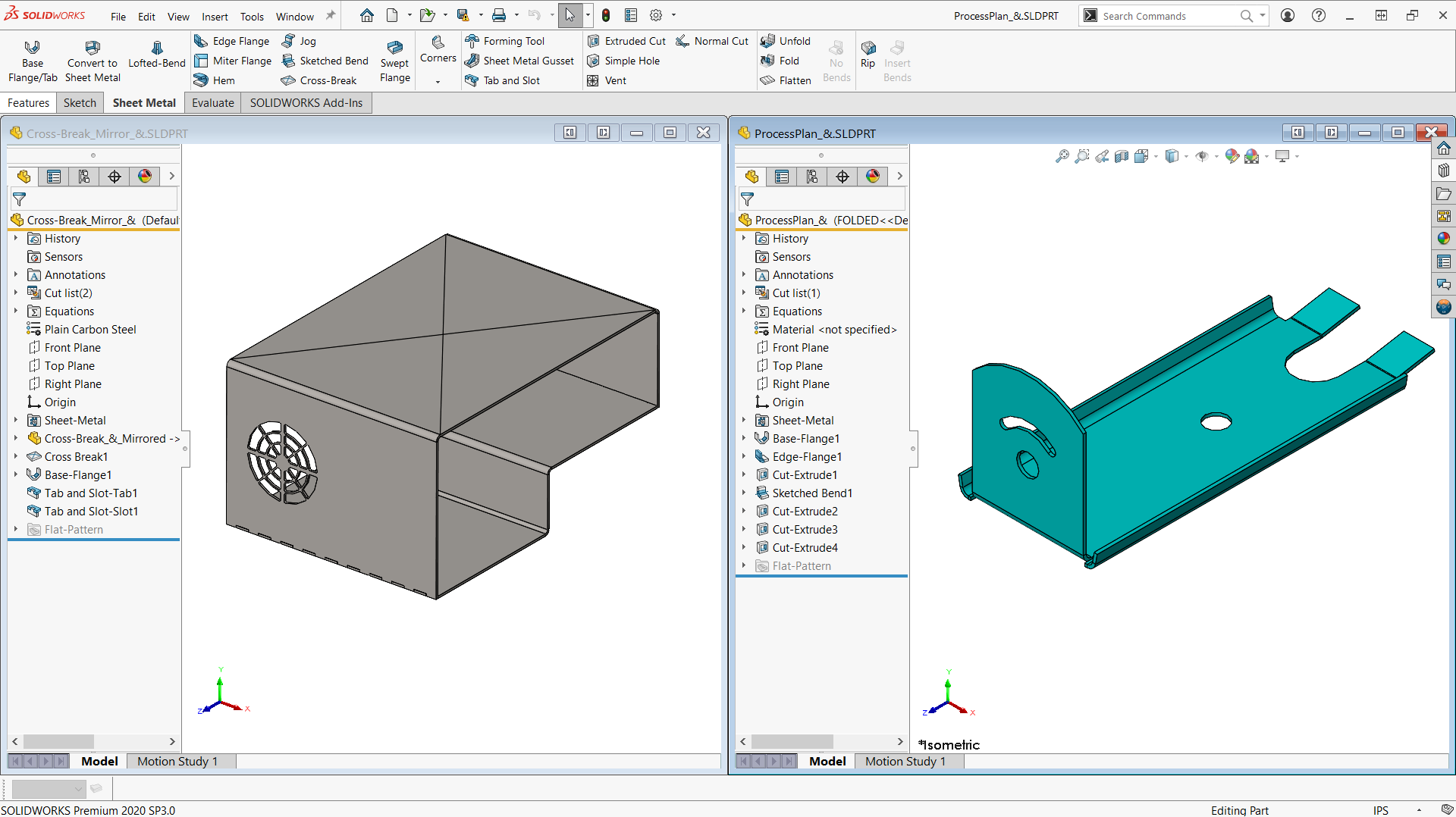Expand the Cross Break1 feature node
The height and width of the screenshot is (817, 1456).
pyautogui.click(x=15, y=457)
